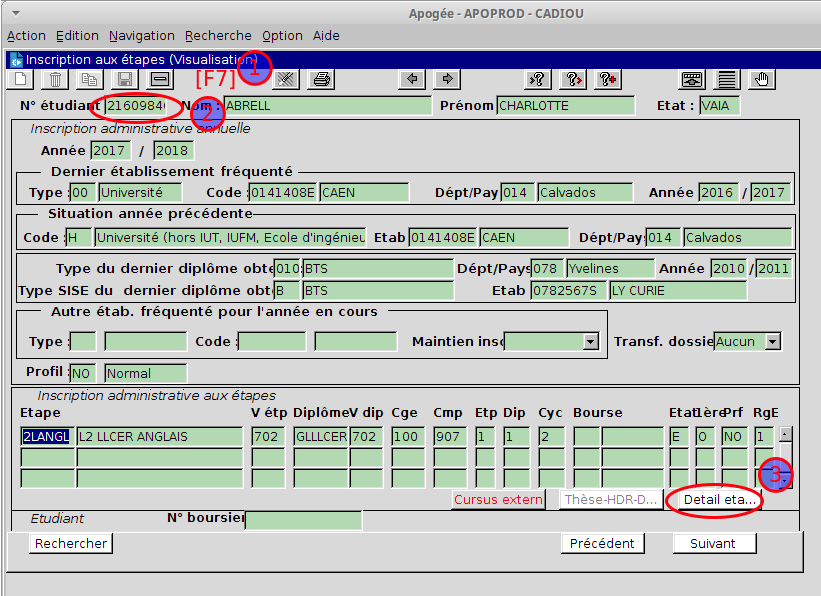This screenshot has height=596, width=821.
Task: Click the trash delete icon
Action: click(55, 79)
